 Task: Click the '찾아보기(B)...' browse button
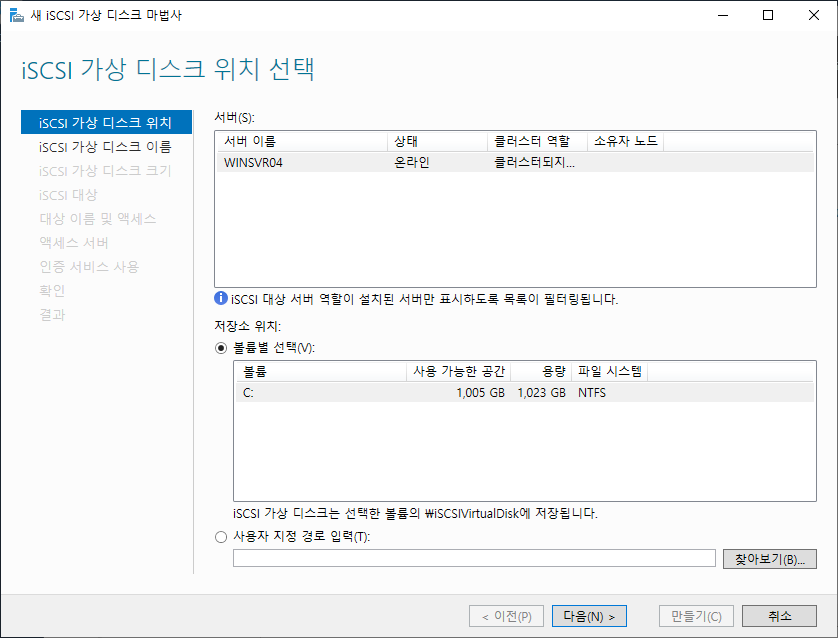(770, 559)
